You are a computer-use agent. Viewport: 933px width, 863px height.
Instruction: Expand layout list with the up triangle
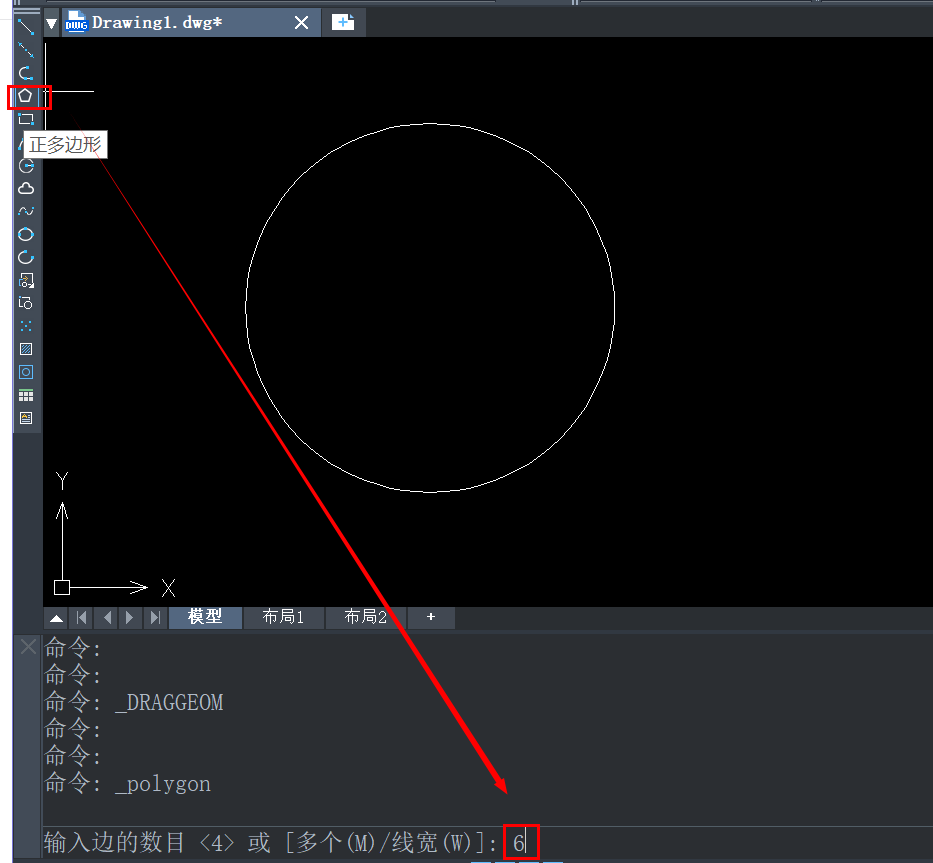tap(57, 618)
